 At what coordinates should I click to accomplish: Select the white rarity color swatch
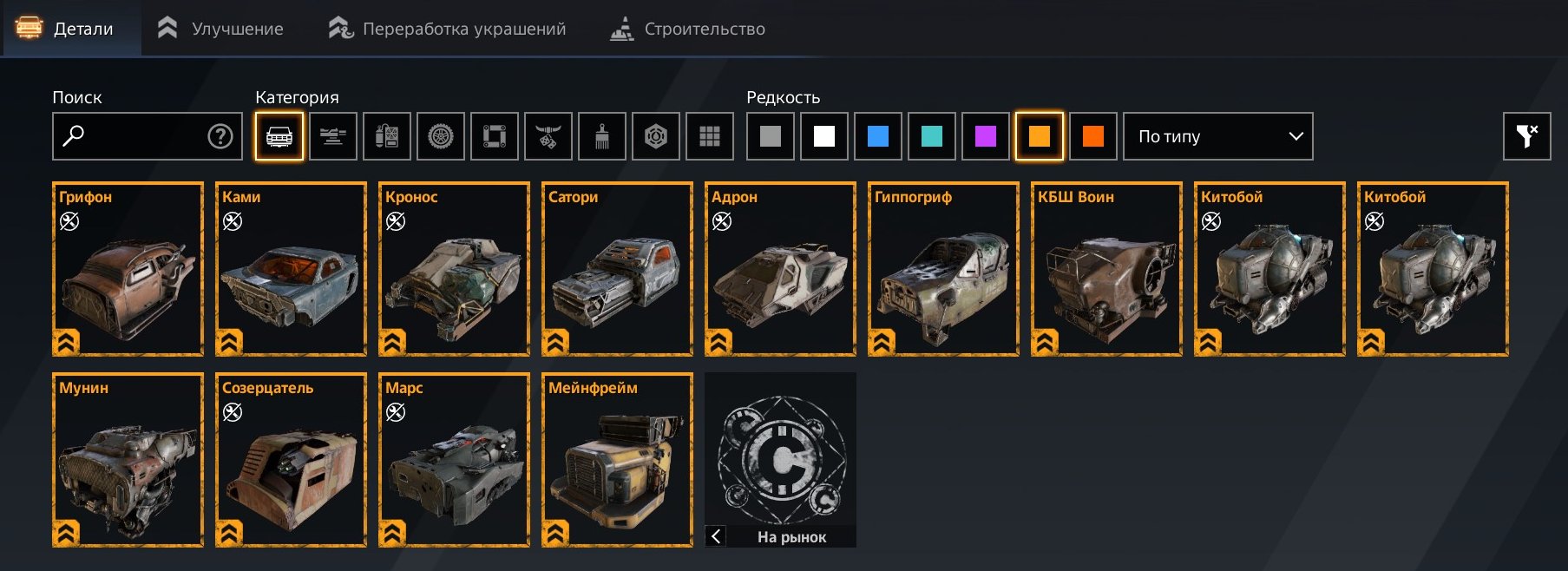pyautogui.click(x=824, y=136)
